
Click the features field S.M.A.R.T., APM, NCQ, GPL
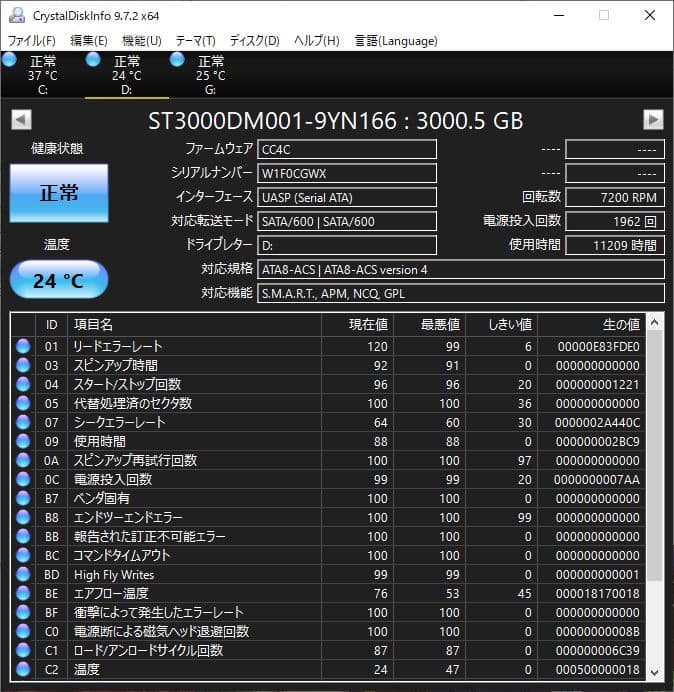(461, 293)
